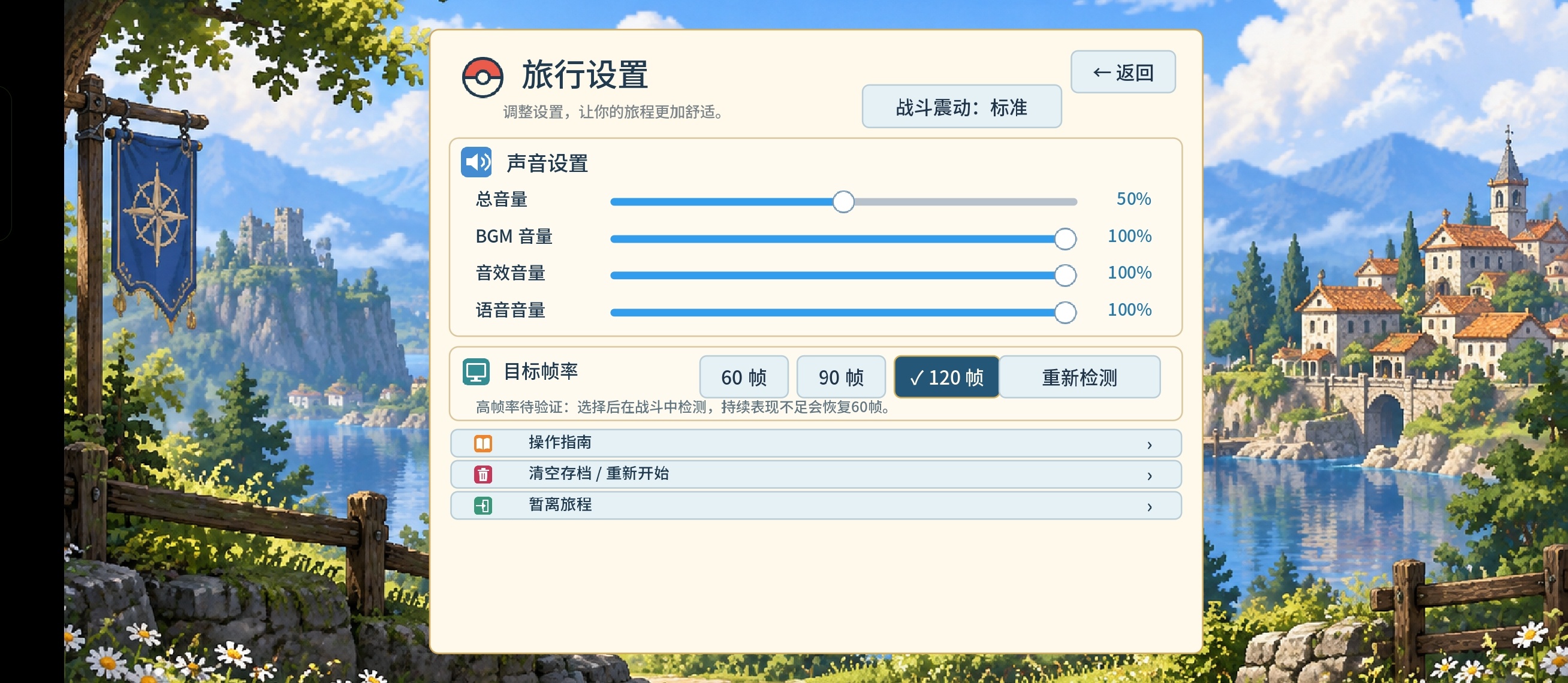Expand the chevron on 清空存档 row
Viewport: 1568px width, 683px height.
pyautogui.click(x=1149, y=476)
